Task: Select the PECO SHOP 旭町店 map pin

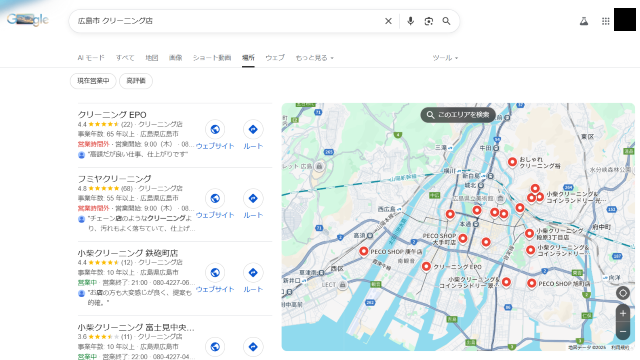Action: pos(531,283)
